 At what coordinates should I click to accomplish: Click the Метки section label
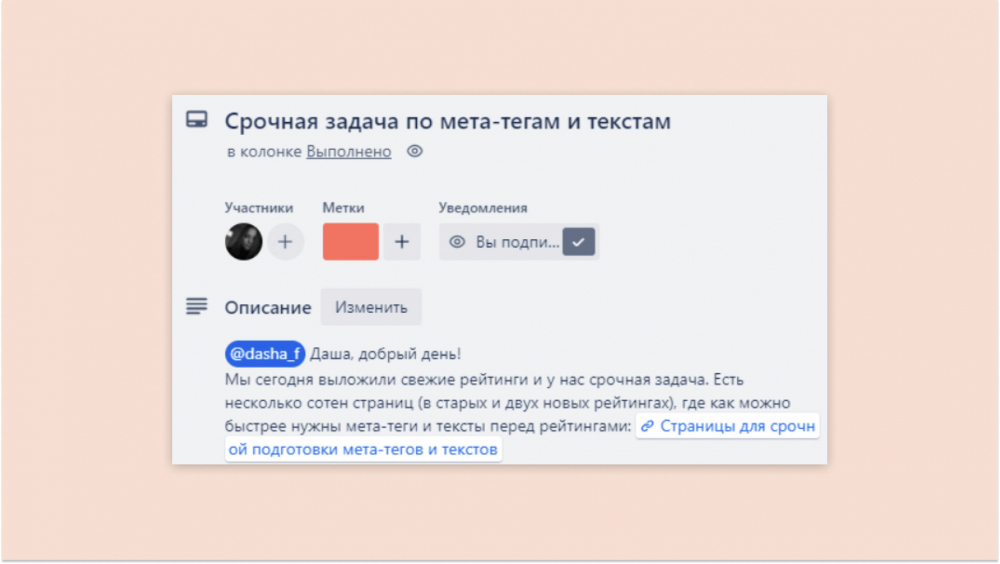(x=343, y=207)
